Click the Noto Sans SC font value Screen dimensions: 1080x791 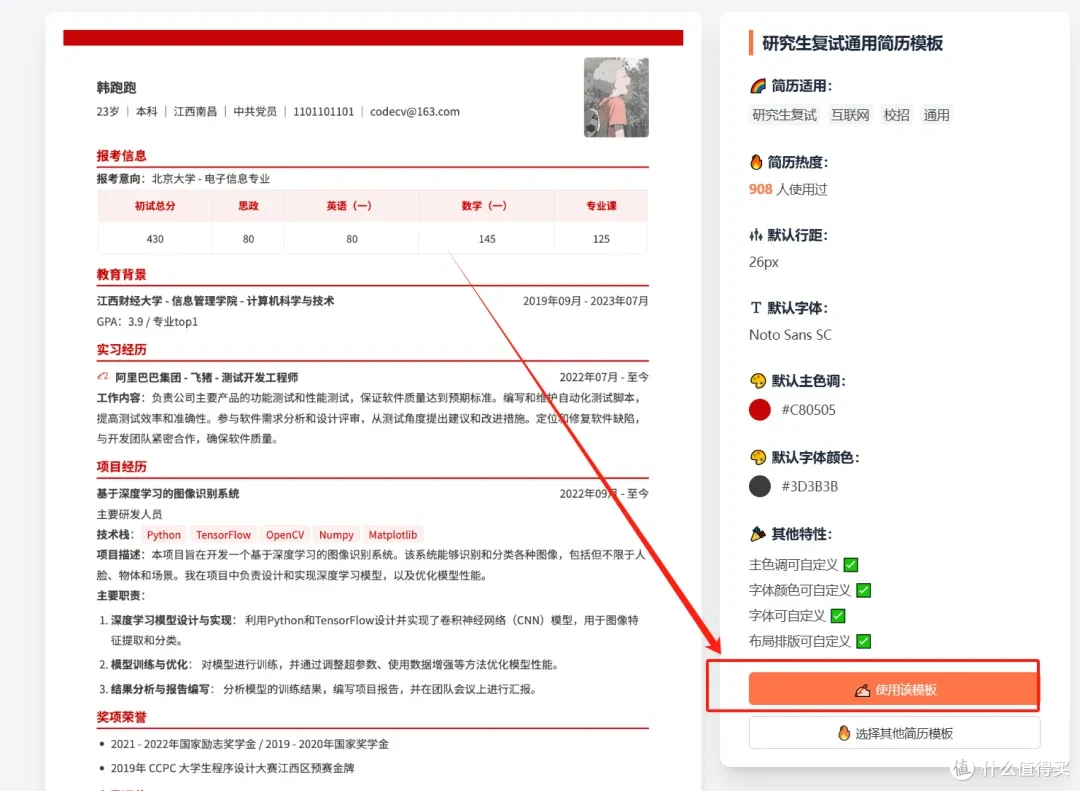(790, 335)
